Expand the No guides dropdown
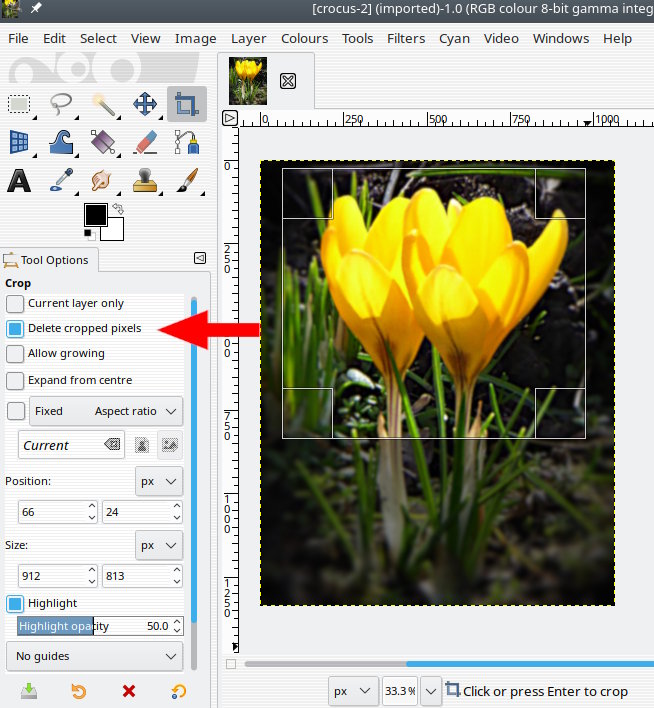Viewport: 654px width, 708px height. pos(94,657)
